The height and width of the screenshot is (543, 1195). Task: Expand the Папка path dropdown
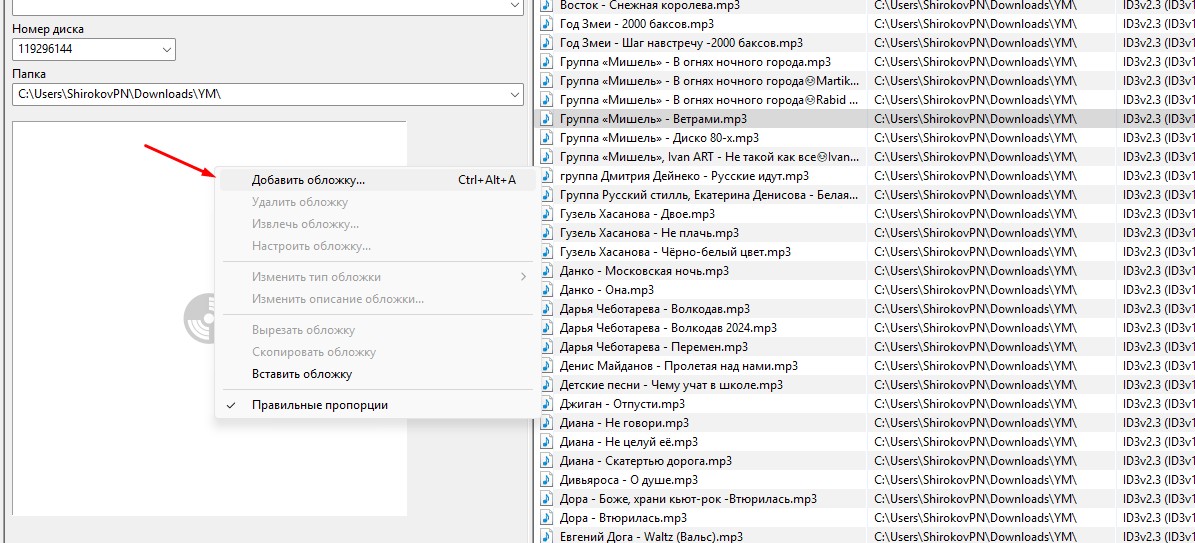click(x=515, y=95)
